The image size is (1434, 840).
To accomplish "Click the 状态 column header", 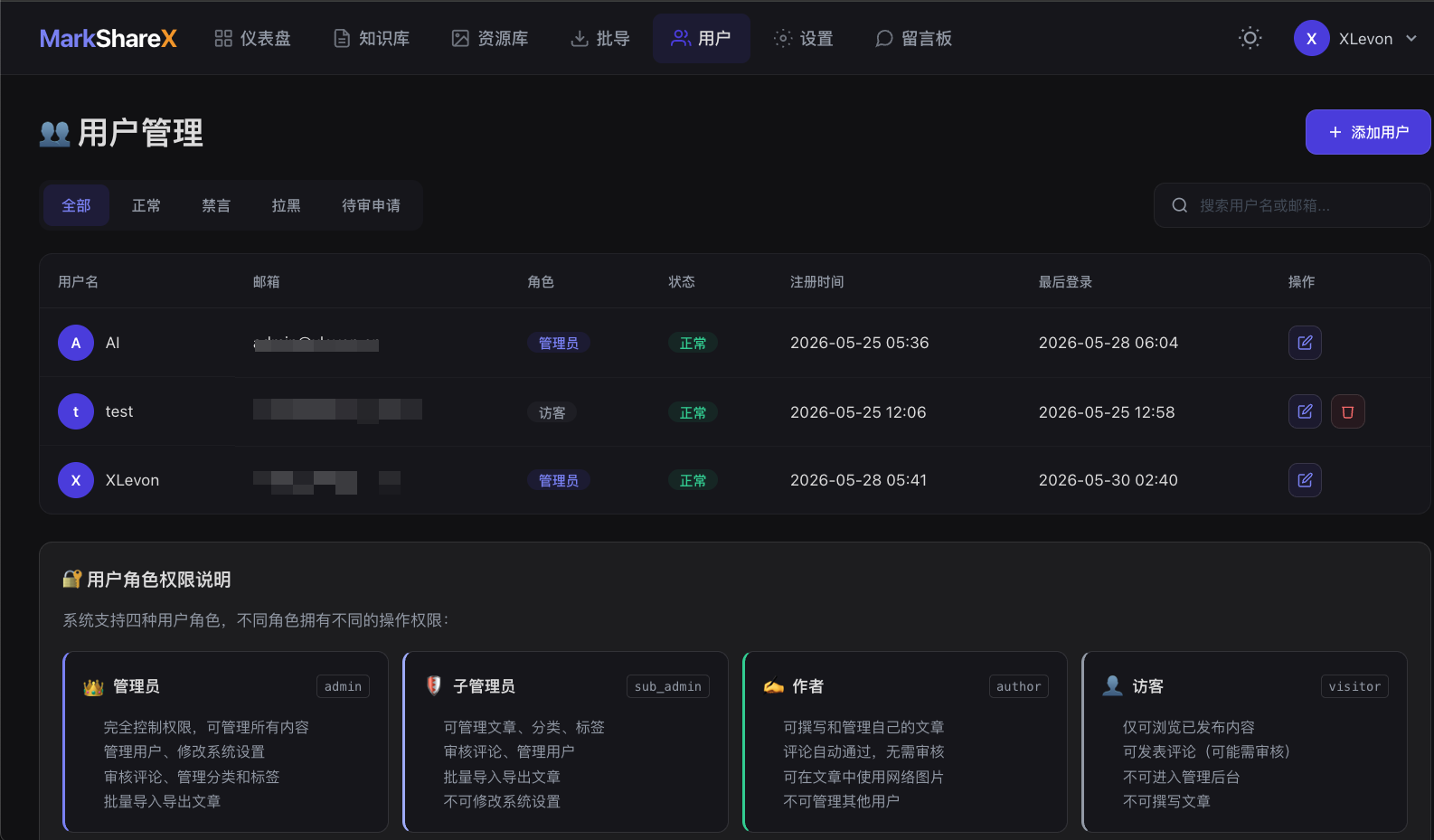I will coord(682,282).
